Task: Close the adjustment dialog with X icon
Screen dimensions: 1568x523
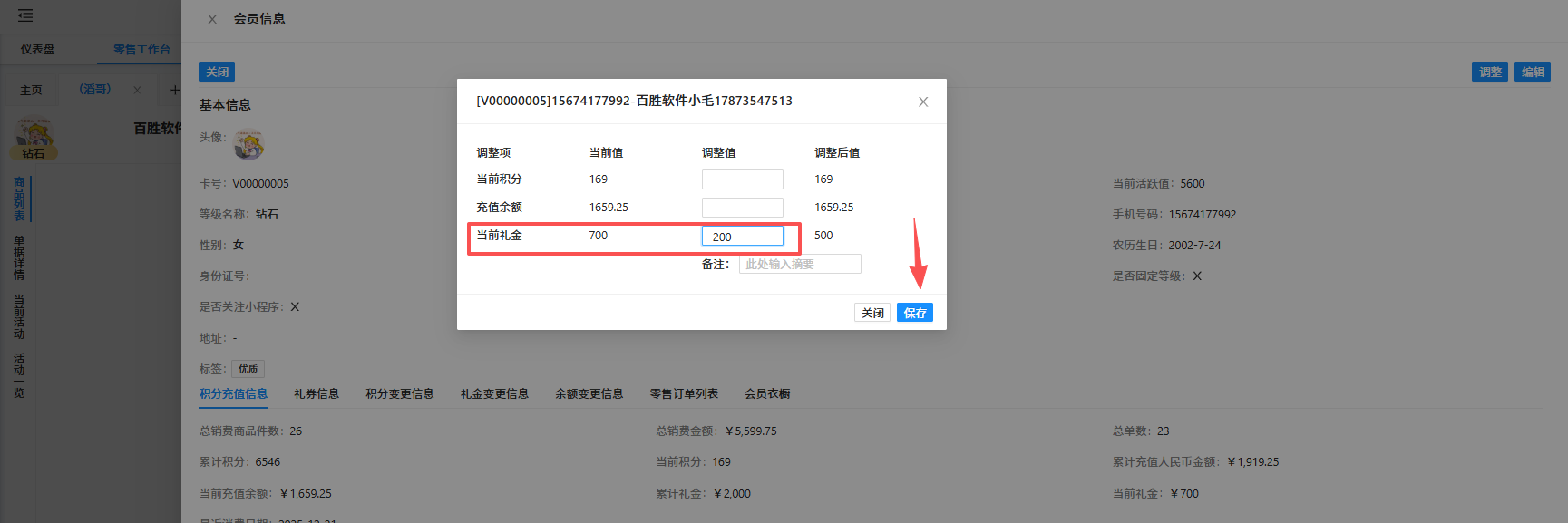Action: click(x=922, y=102)
